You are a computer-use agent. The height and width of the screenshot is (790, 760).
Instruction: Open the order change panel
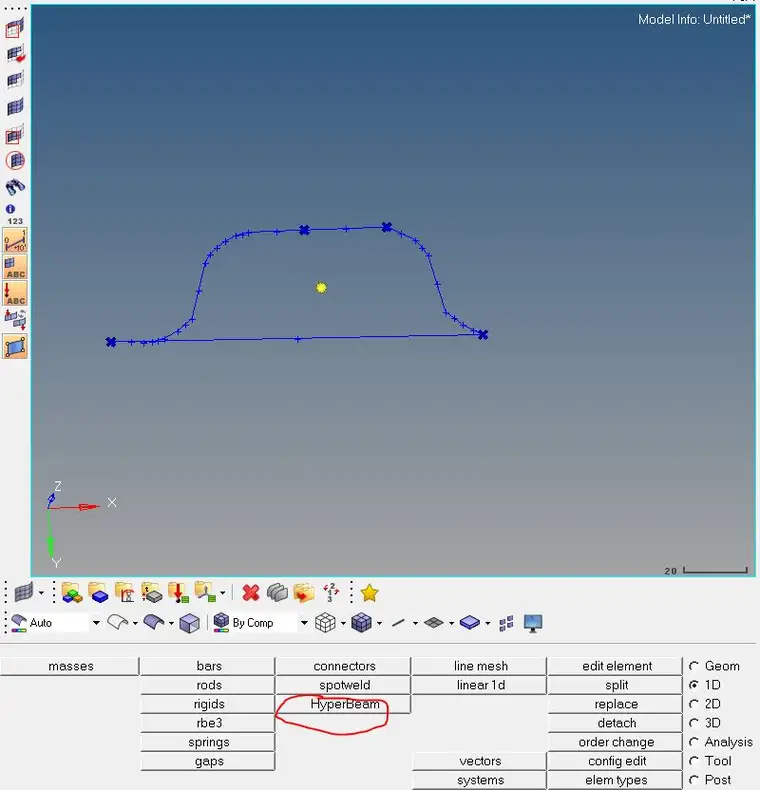[615, 742]
